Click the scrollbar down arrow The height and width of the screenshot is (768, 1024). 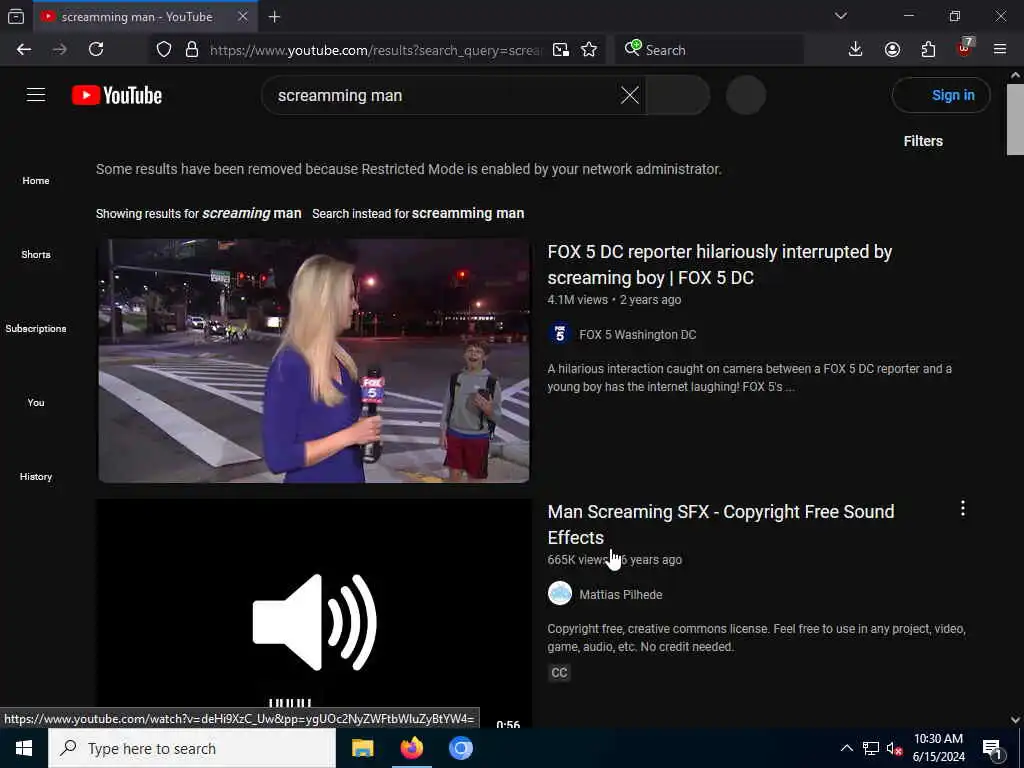click(x=1015, y=720)
